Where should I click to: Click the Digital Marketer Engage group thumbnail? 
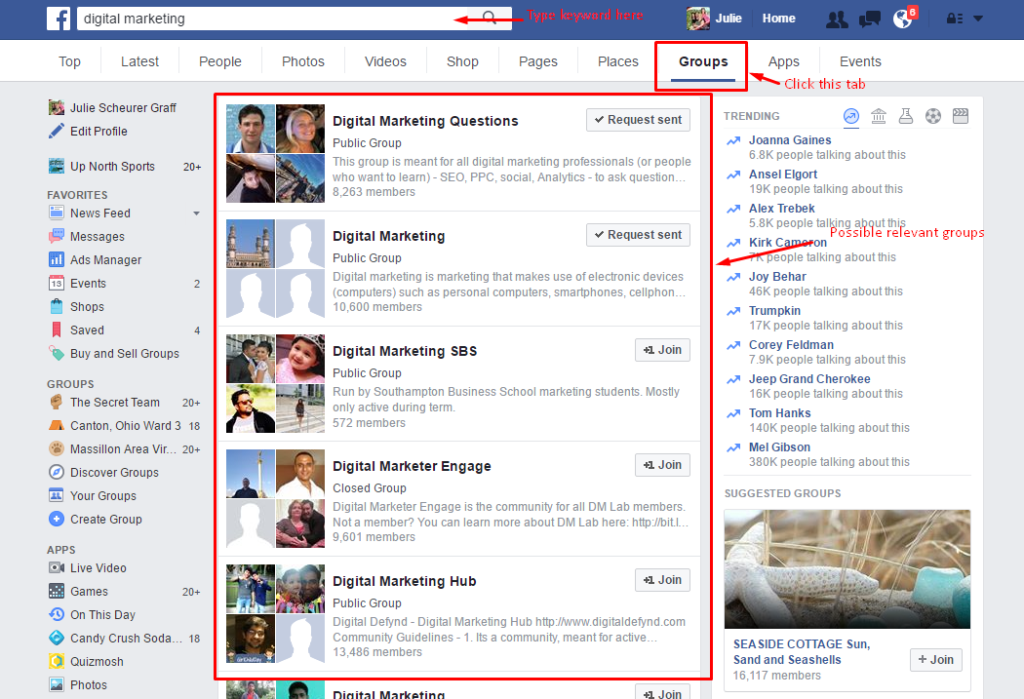click(x=275, y=498)
